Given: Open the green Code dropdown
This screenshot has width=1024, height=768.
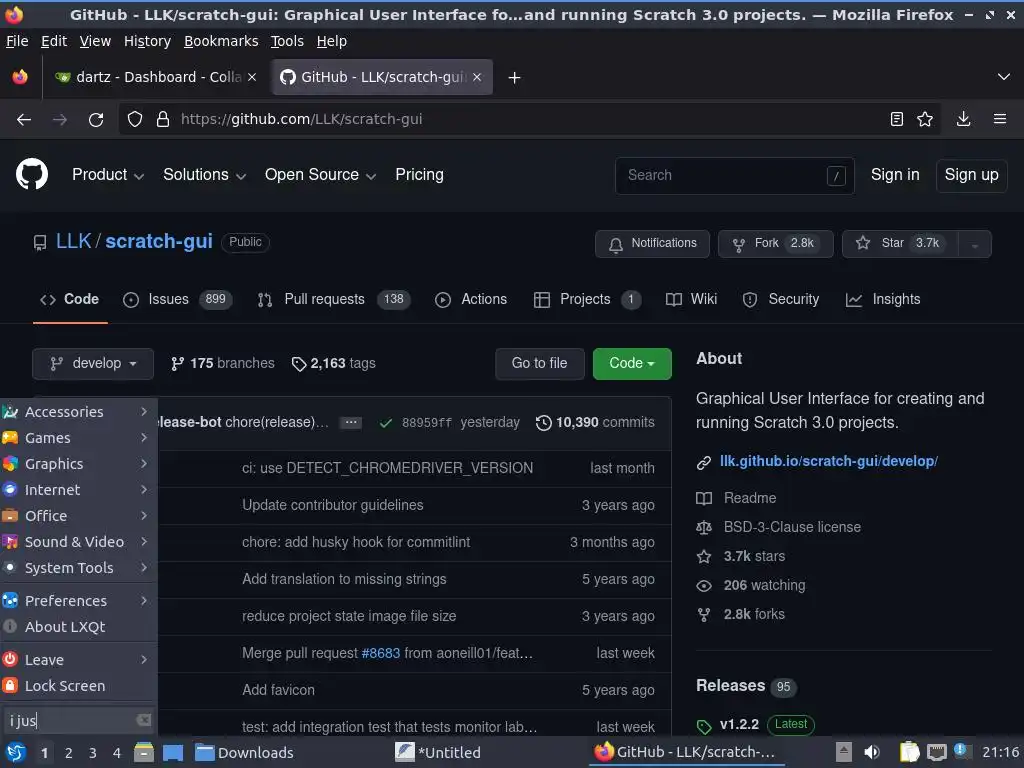Looking at the screenshot, I should point(632,364).
